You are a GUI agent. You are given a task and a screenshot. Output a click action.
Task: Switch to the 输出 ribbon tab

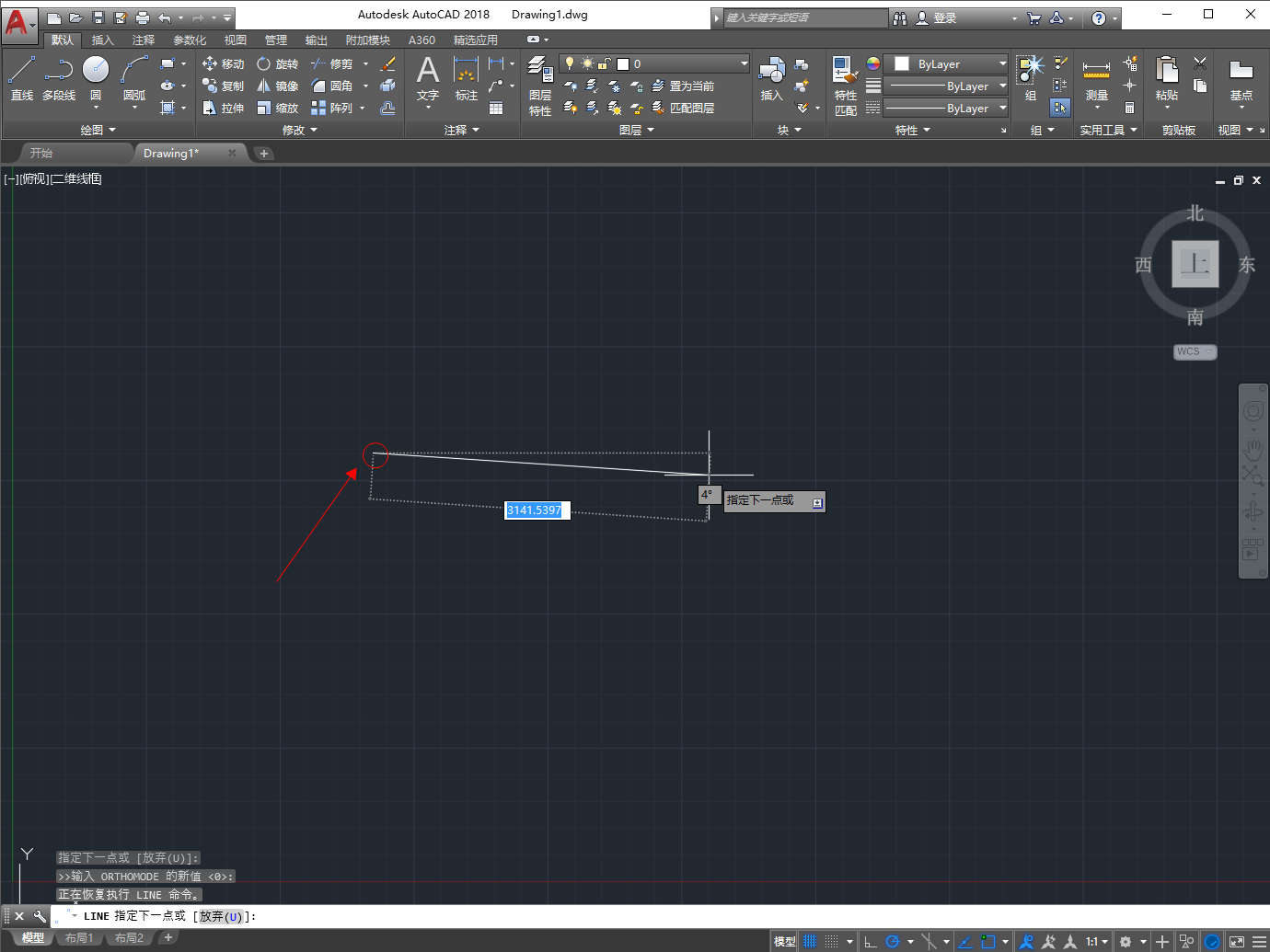(x=317, y=40)
